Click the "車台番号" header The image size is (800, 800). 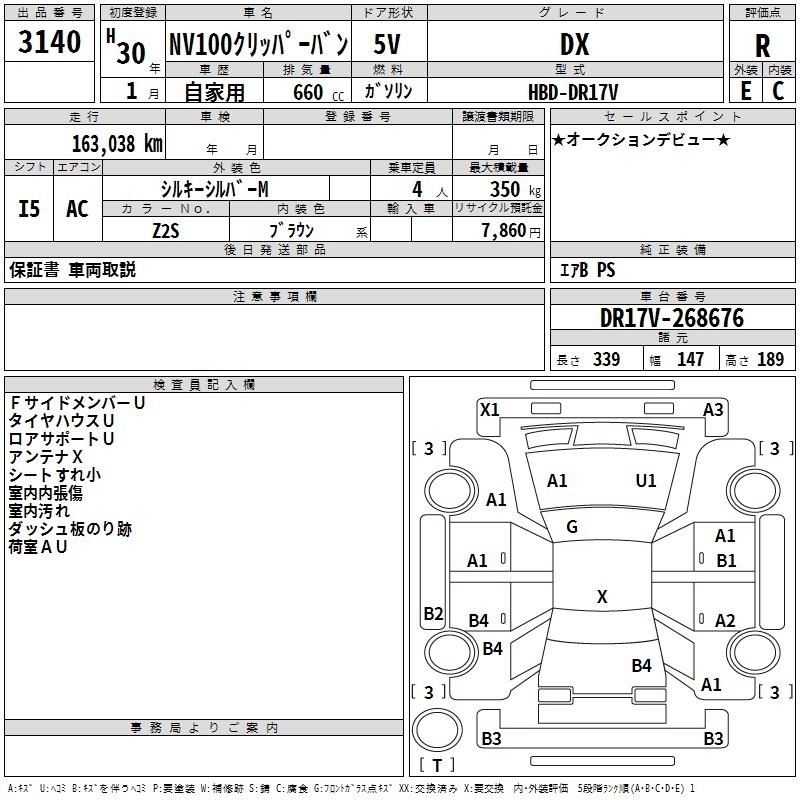pyautogui.click(x=672, y=296)
